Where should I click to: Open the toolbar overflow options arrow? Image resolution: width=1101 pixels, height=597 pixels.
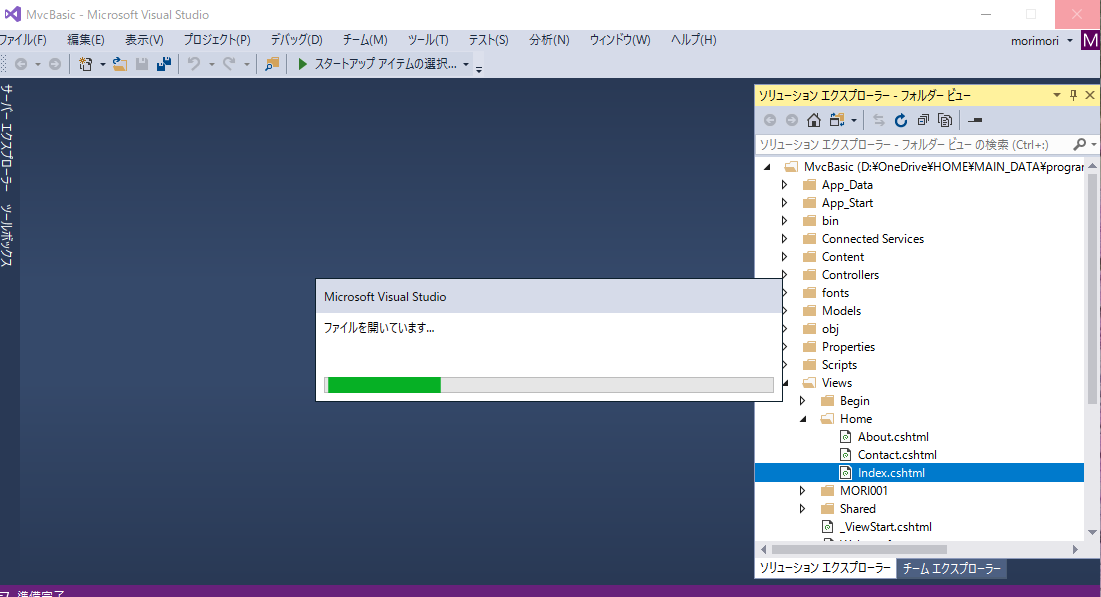[479, 69]
